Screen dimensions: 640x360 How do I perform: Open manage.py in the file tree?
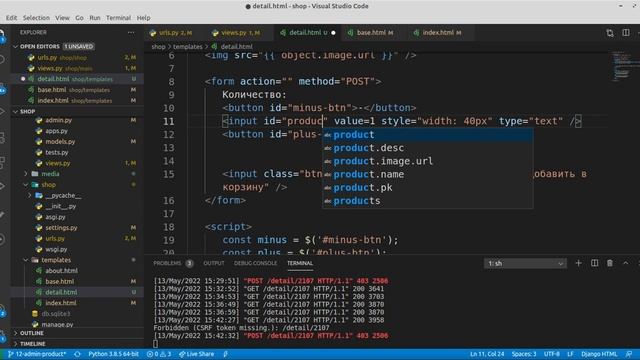click(57, 324)
